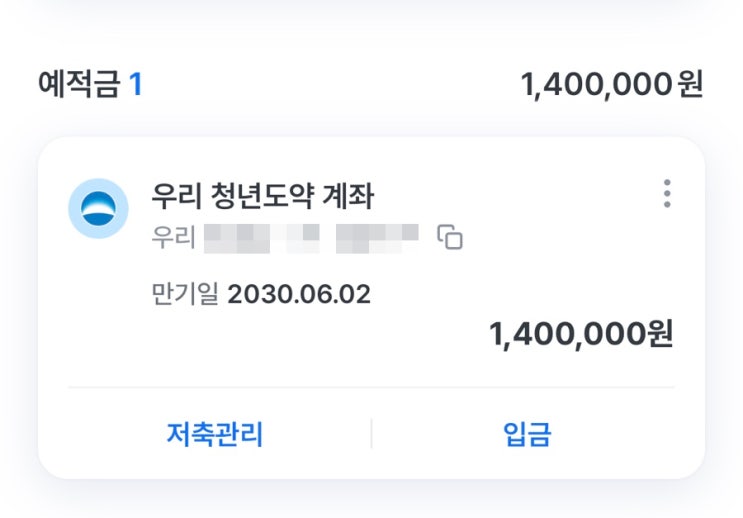Tap the last blurred account number segment
This screenshot has width=743, height=518.
376,238
